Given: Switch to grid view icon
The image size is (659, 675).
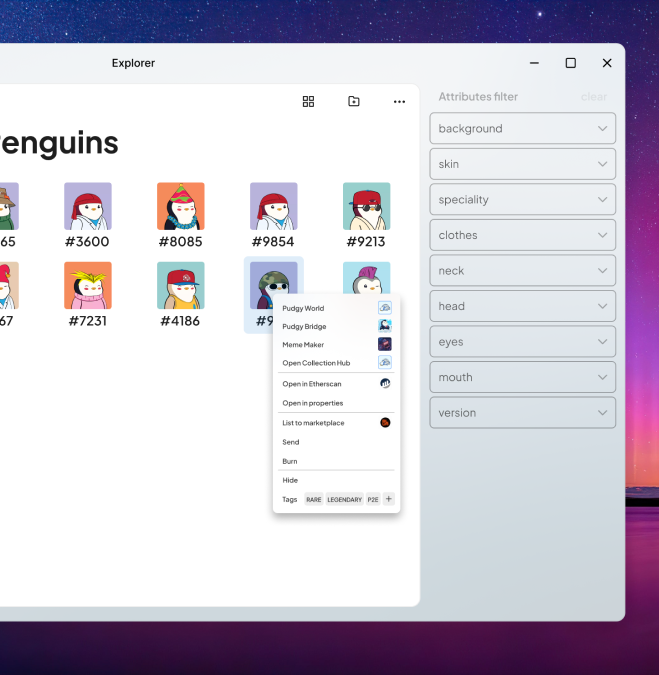Looking at the screenshot, I should point(308,102).
